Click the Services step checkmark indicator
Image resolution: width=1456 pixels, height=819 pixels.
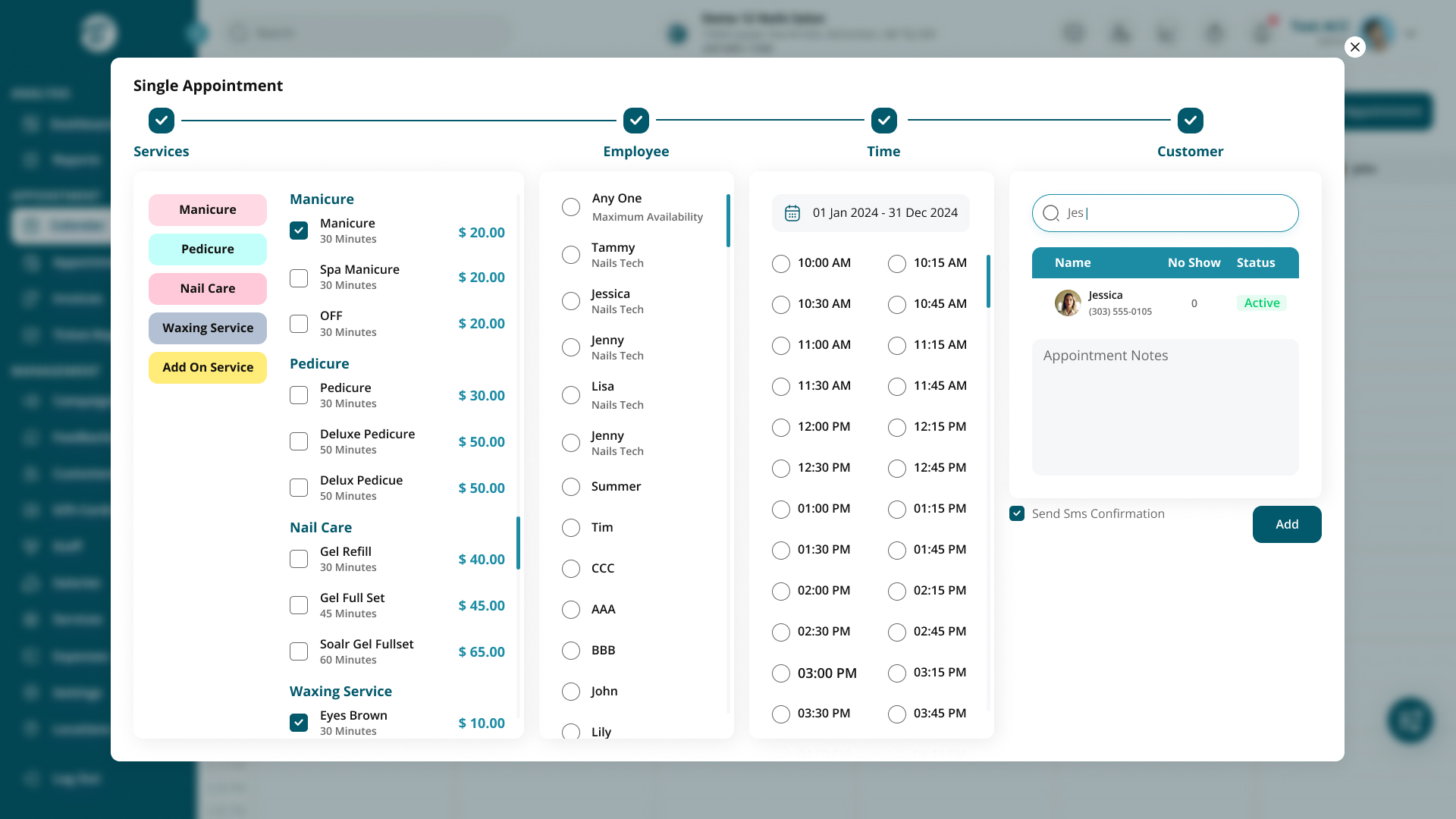pyautogui.click(x=161, y=120)
